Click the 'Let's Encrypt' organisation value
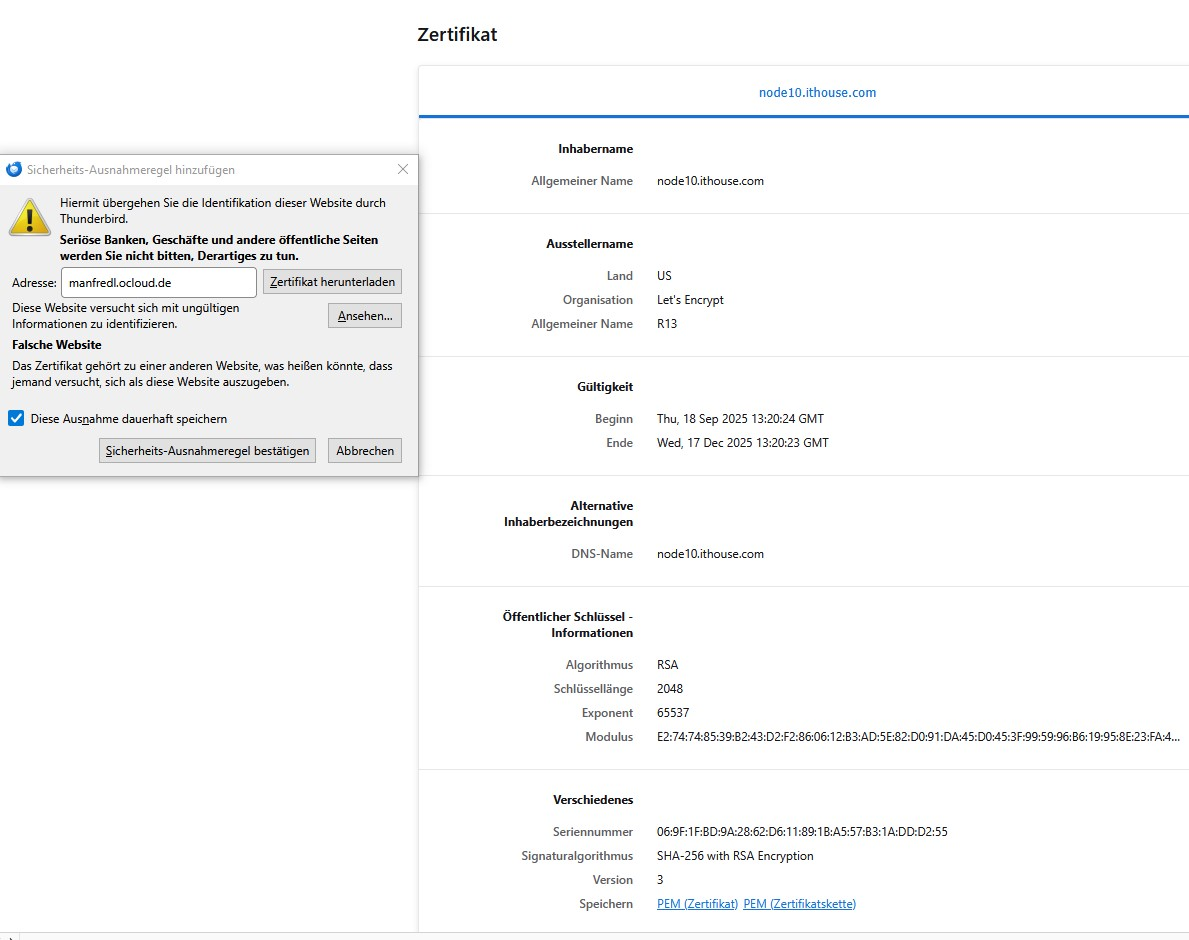The height and width of the screenshot is (940, 1189). pos(690,300)
